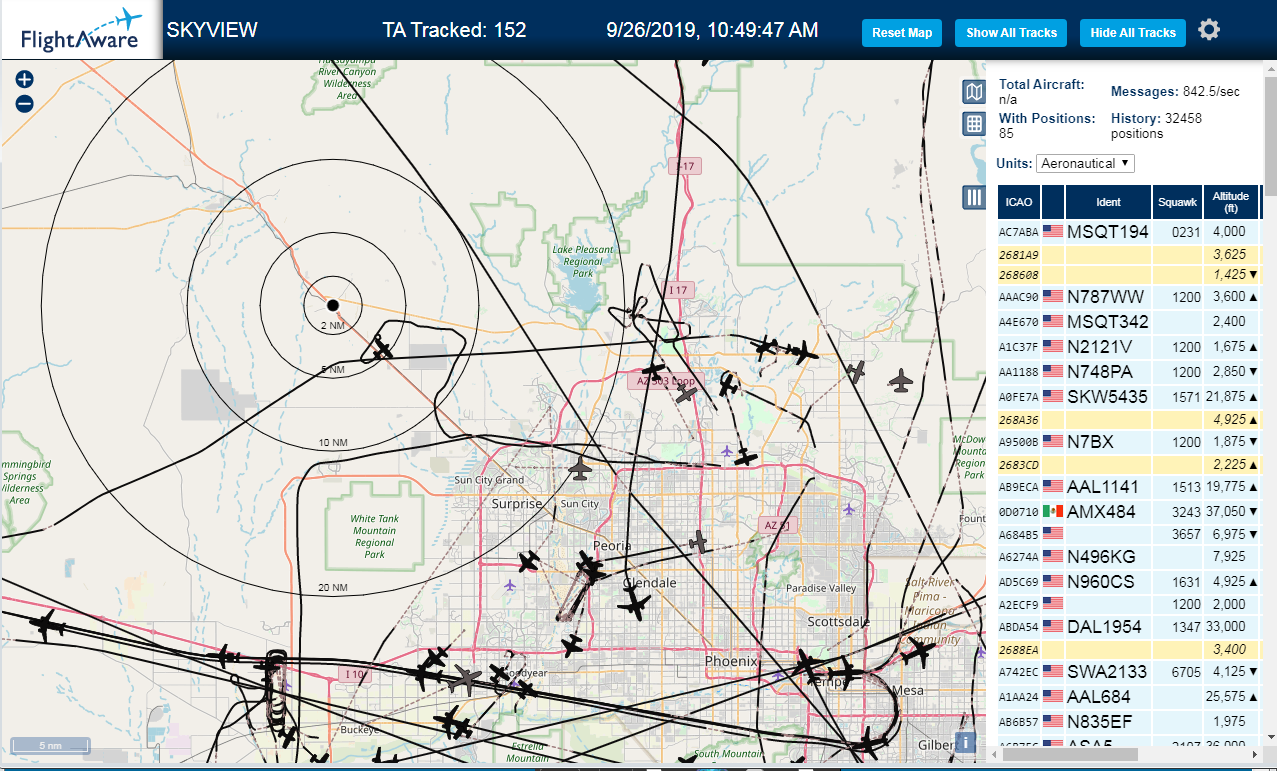Screen dimensions: 1277x771
Task: Sort table by Squawk column
Action: 1177,202
